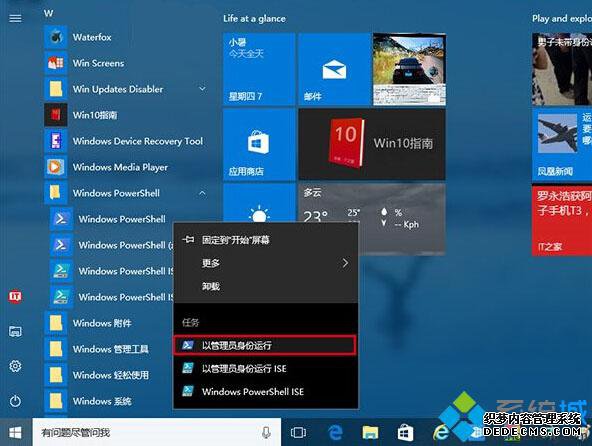Open the racing car photo tile
Screen dimensions: 592x446
click(409, 69)
